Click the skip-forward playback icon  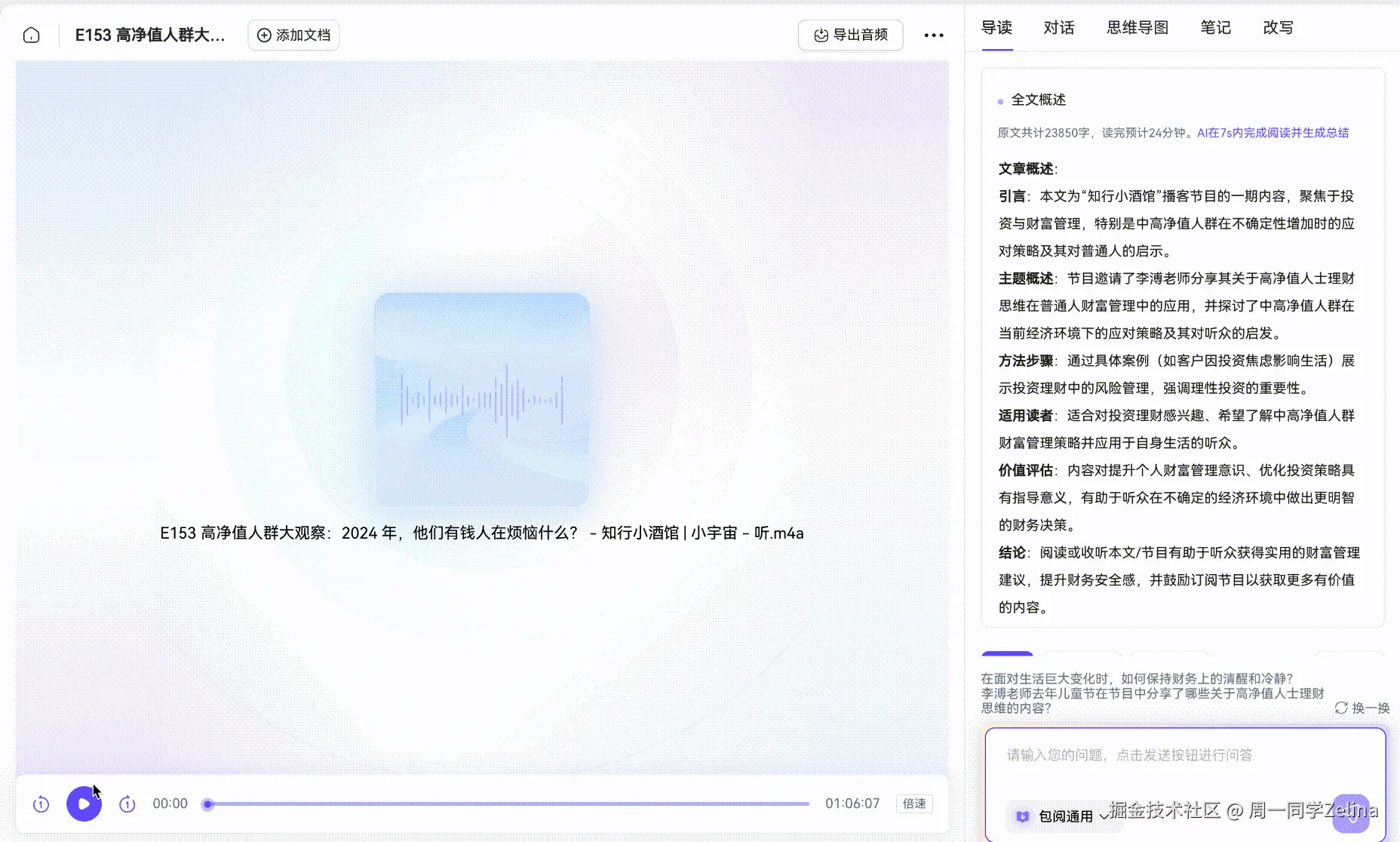tap(127, 804)
